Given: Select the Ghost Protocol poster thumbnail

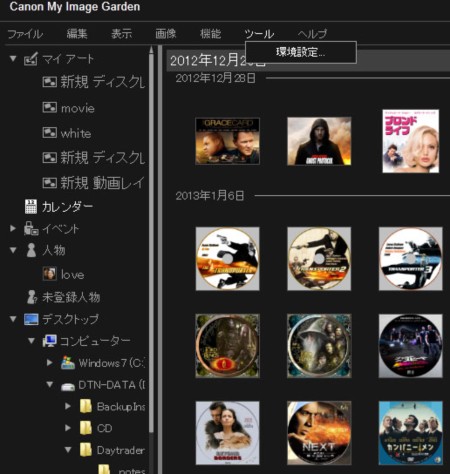Looking at the screenshot, I should pos(319,141).
